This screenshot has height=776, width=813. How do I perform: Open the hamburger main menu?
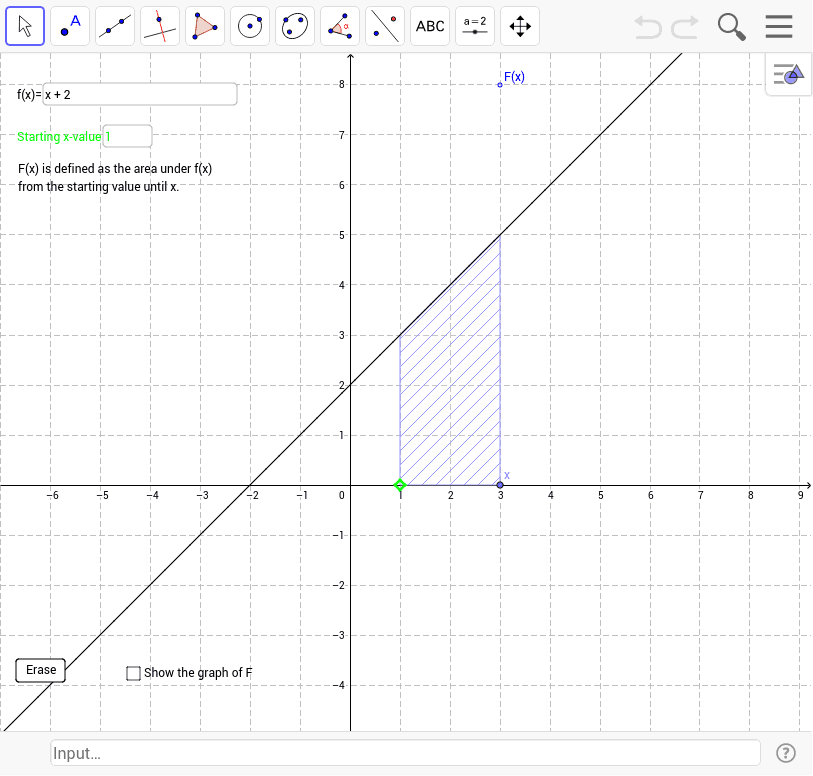(x=779, y=26)
